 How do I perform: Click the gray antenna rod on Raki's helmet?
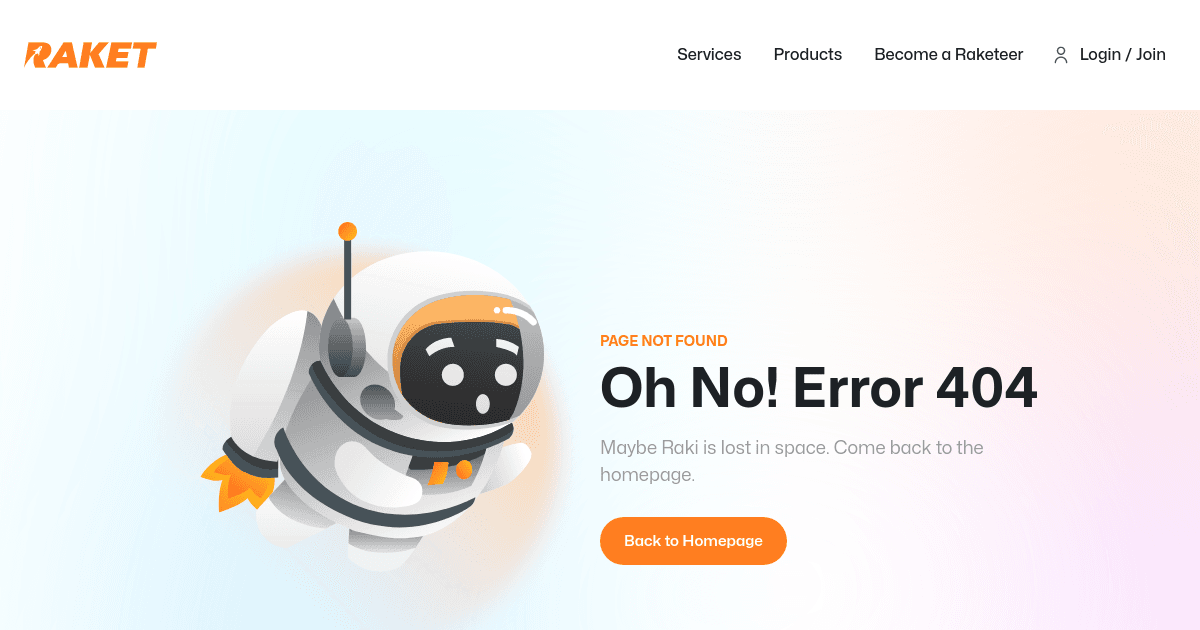(x=347, y=280)
